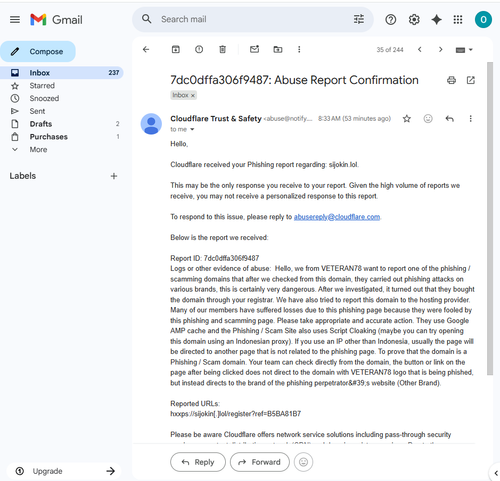Click sender name Cloudflare Trust & Safety
This screenshot has width=500, height=481.
click(216, 119)
